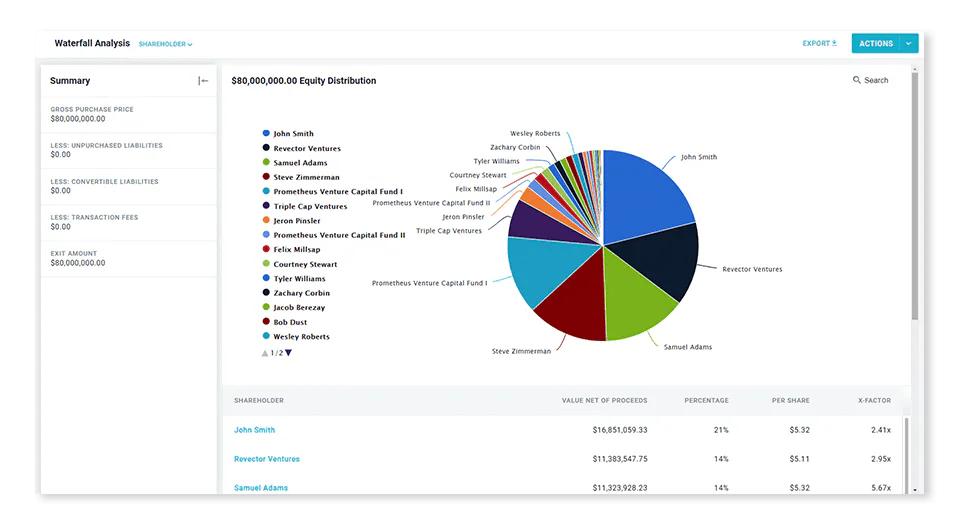Image resolution: width=960 pixels, height=525 pixels.
Task: Toggle Felix Millsap legend entry
Action: [291, 250]
